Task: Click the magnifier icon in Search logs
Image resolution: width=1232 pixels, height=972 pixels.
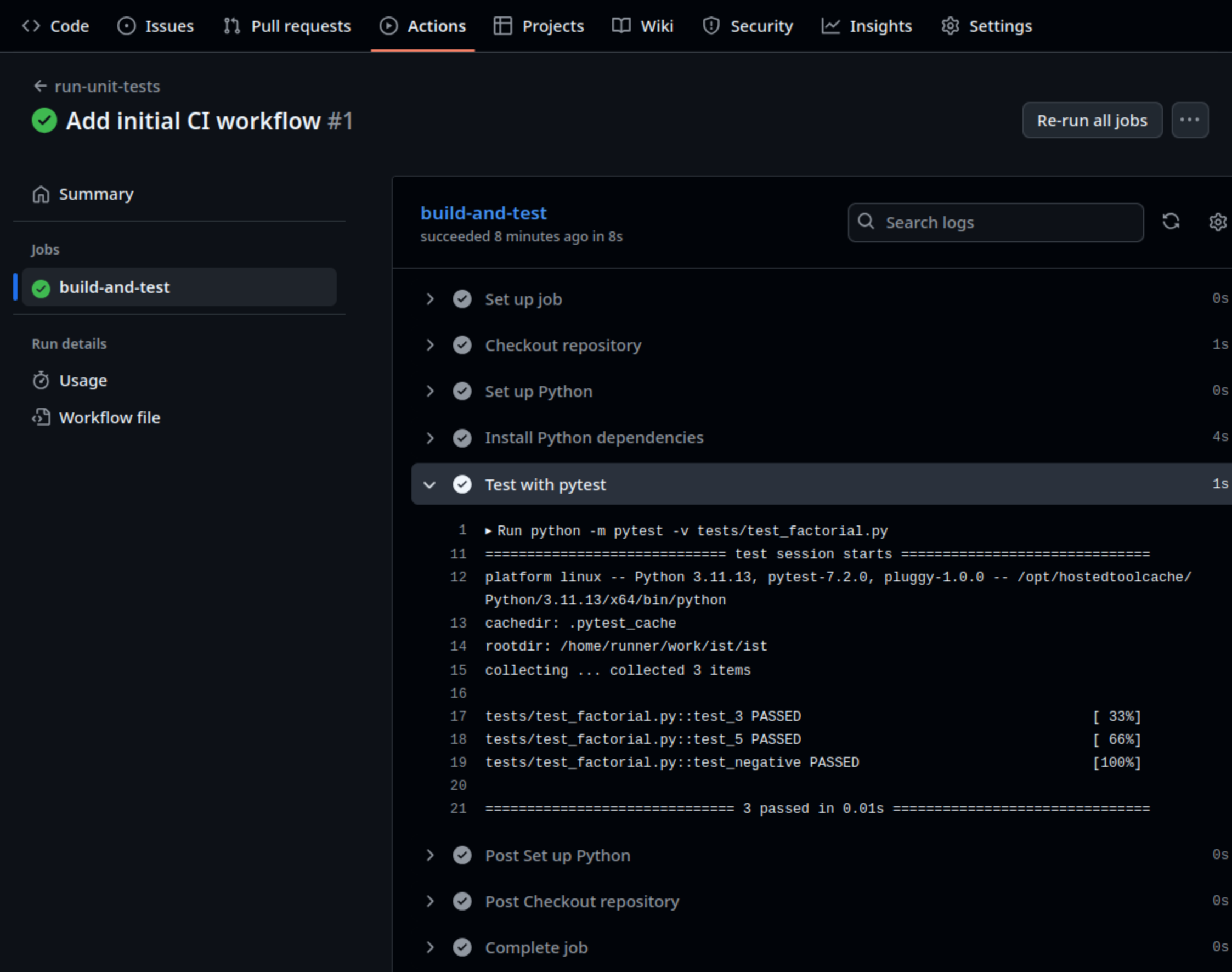Action: pos(866,221)
